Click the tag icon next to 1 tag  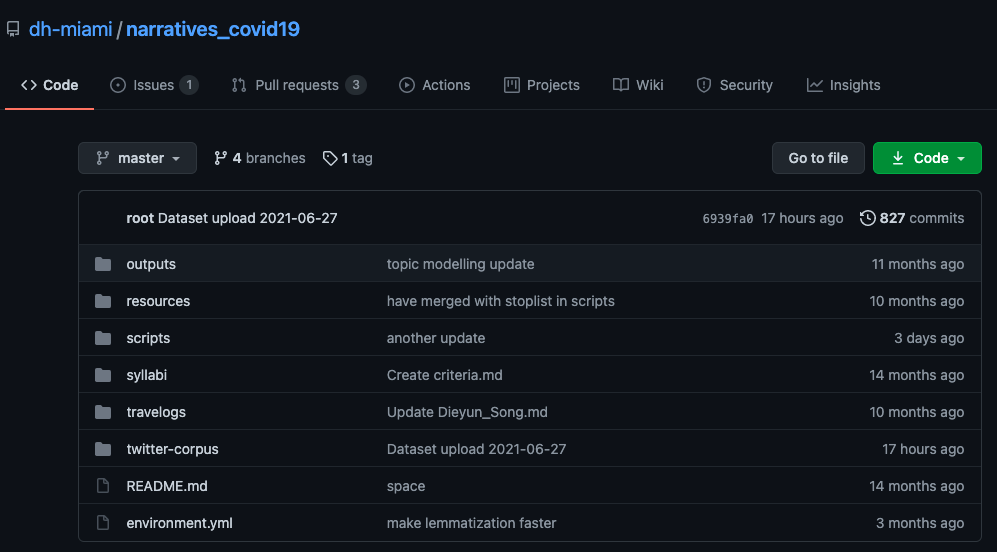click(330, 158)
